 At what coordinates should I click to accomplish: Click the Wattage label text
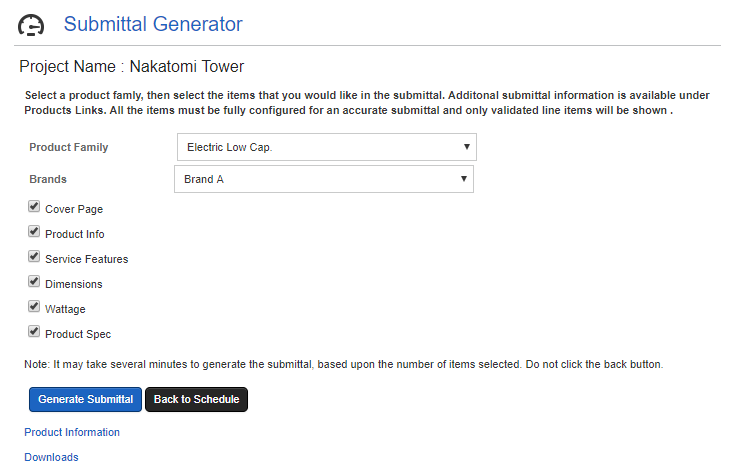[65, 309]
